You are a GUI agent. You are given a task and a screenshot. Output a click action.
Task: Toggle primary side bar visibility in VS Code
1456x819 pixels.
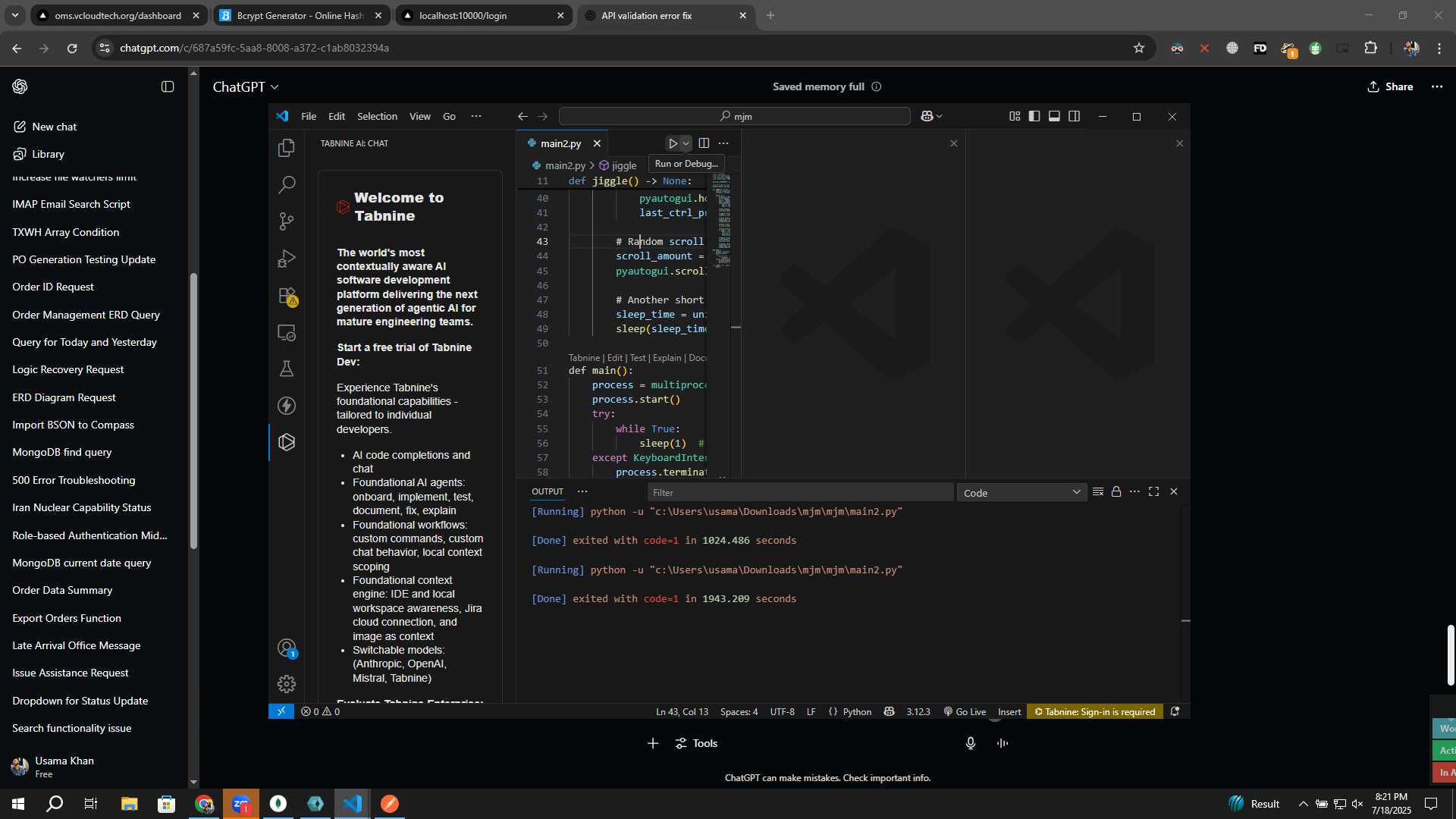[1034, 116]
